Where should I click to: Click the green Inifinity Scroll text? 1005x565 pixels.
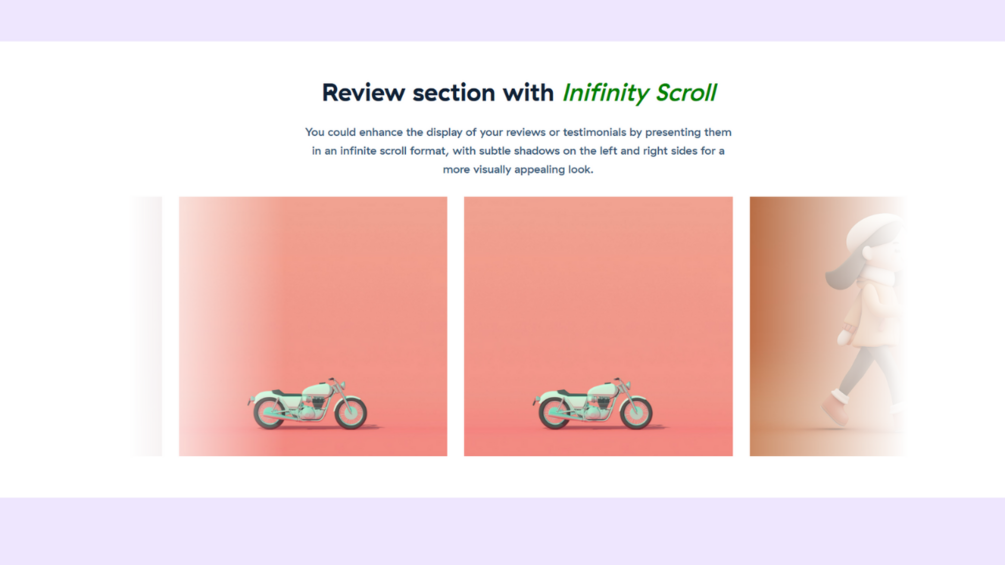pyautogui.click(x=639, y=93)
